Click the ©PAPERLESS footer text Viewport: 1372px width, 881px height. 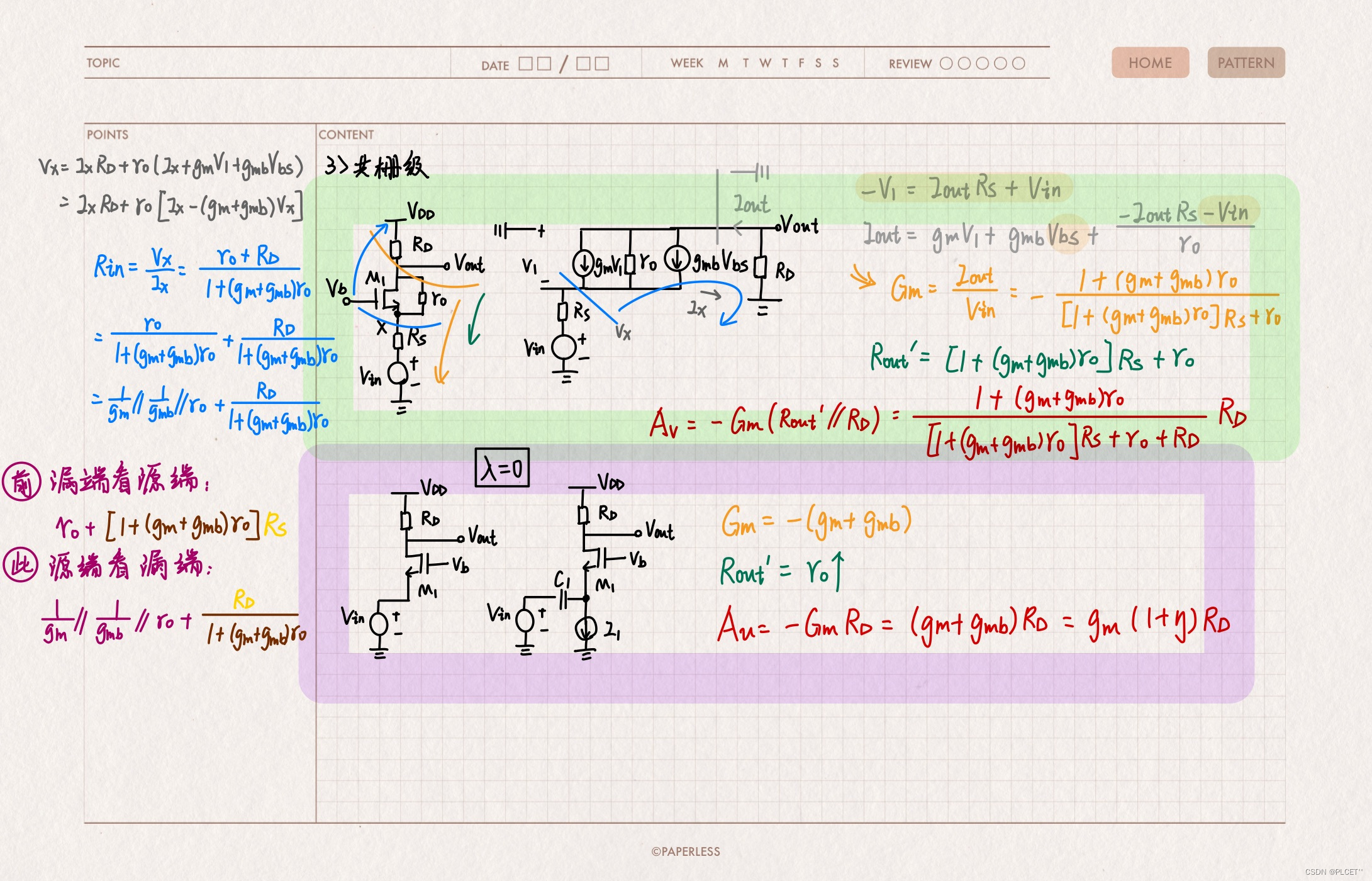click(x=686, y=851)
